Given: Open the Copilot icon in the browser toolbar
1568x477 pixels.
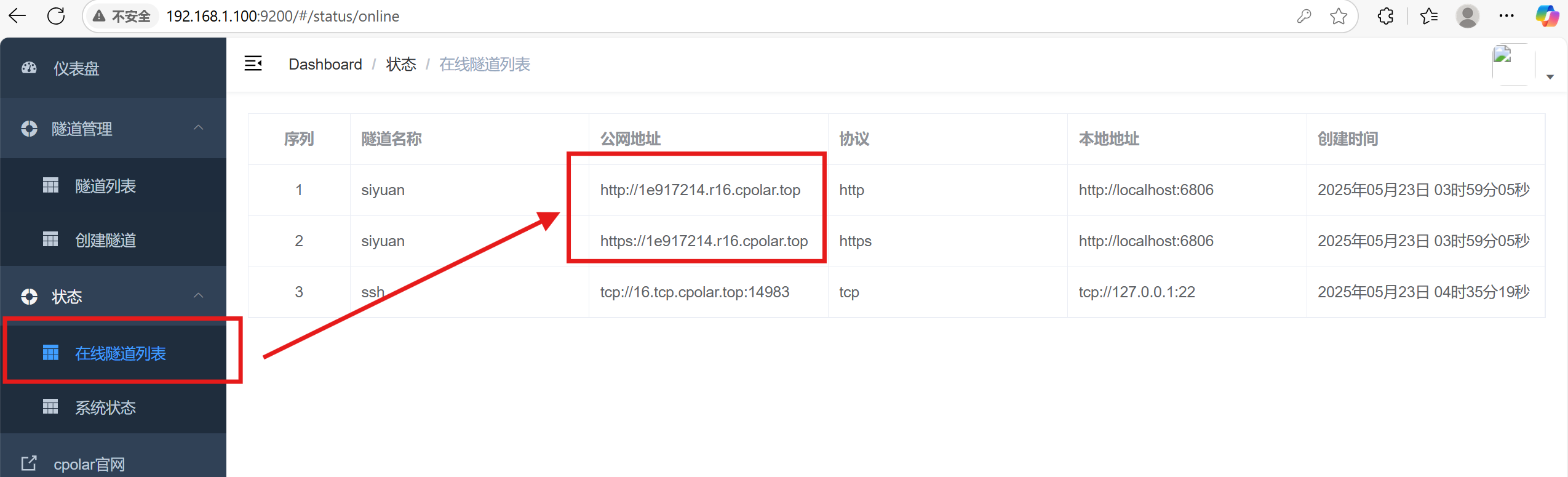Looking at the screenshot, I should click(x=1547, y=16).
